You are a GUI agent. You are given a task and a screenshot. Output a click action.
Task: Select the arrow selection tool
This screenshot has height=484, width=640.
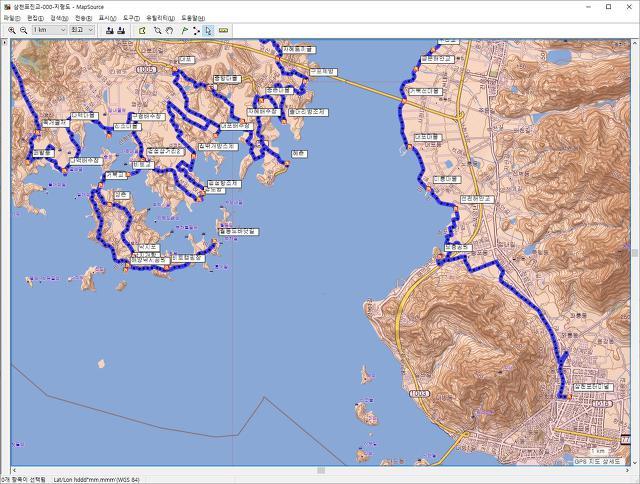(x=208, y=30)
